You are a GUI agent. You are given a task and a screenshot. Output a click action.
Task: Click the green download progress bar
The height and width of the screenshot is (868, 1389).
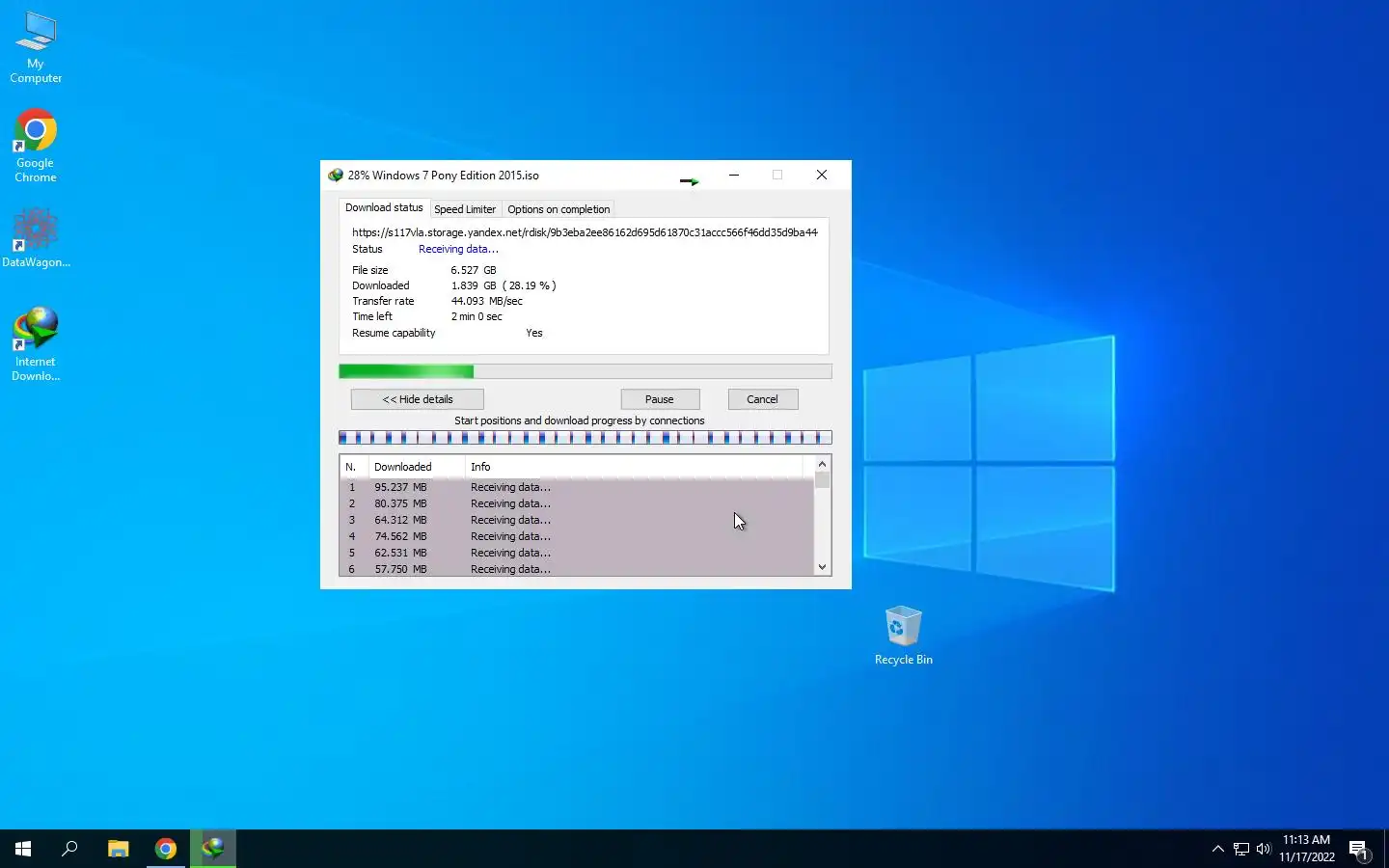(585, 371)
